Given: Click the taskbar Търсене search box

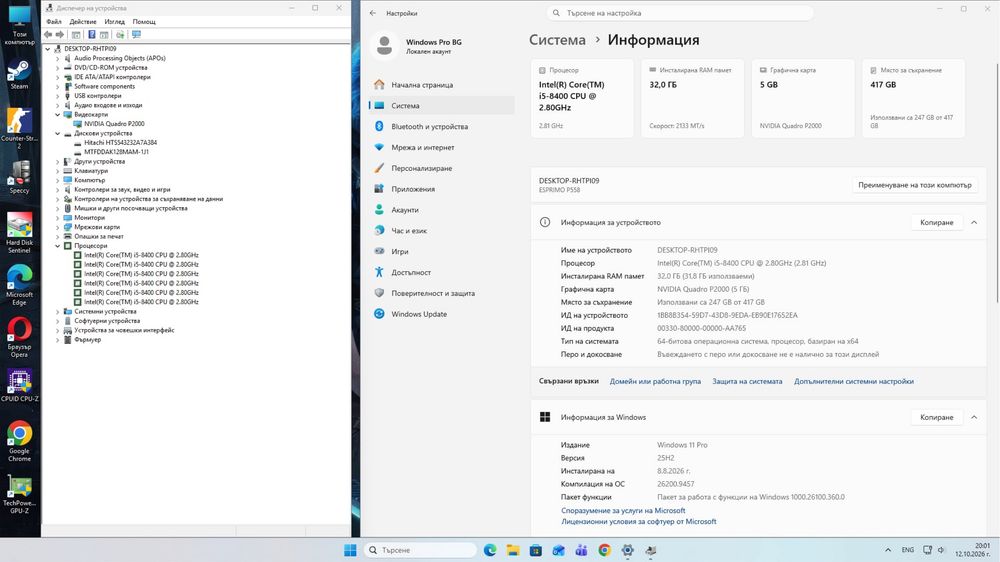Looking at the screenshot, I should click(421, 550).
